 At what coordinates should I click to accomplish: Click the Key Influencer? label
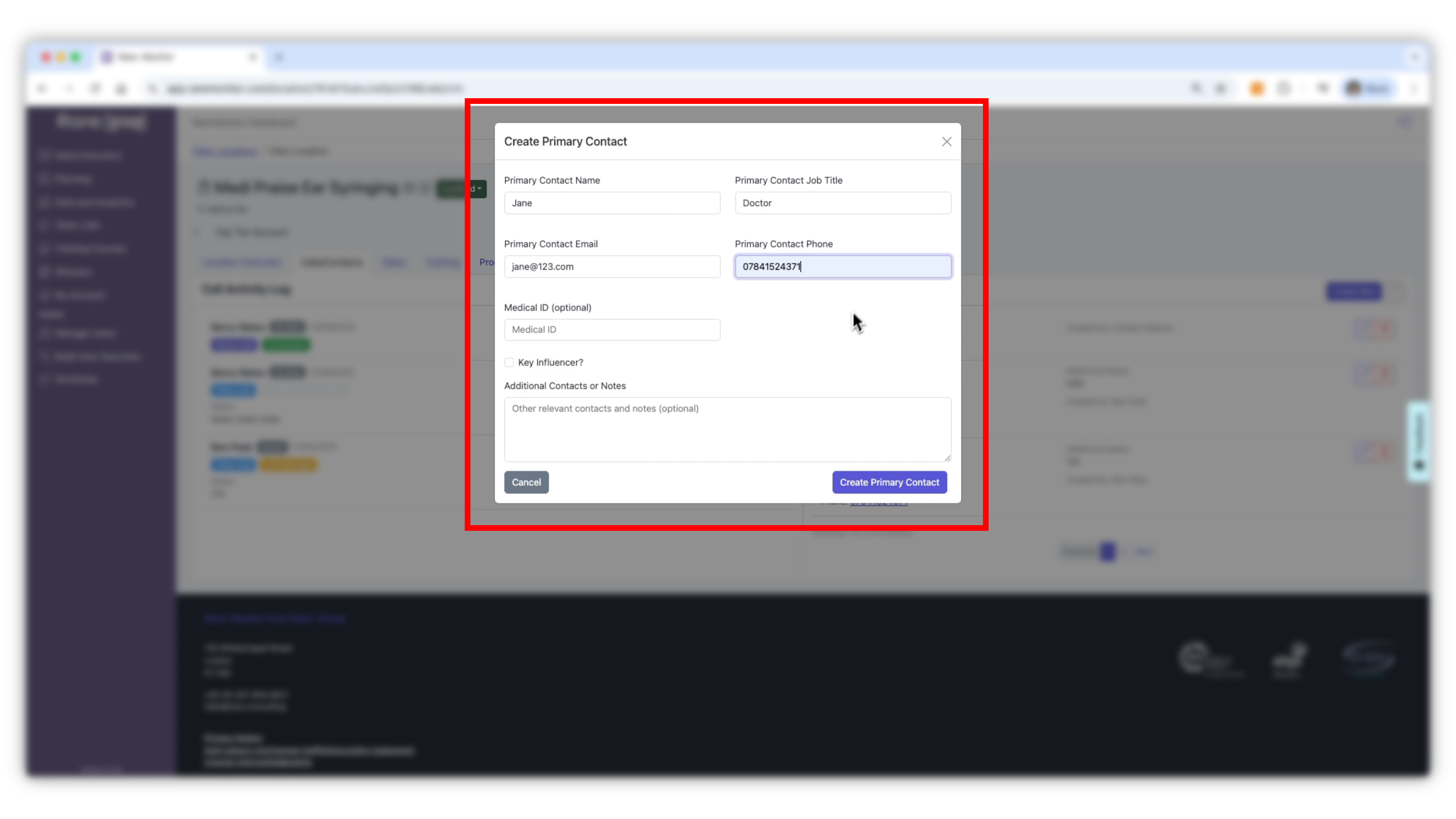click(550, 362)
